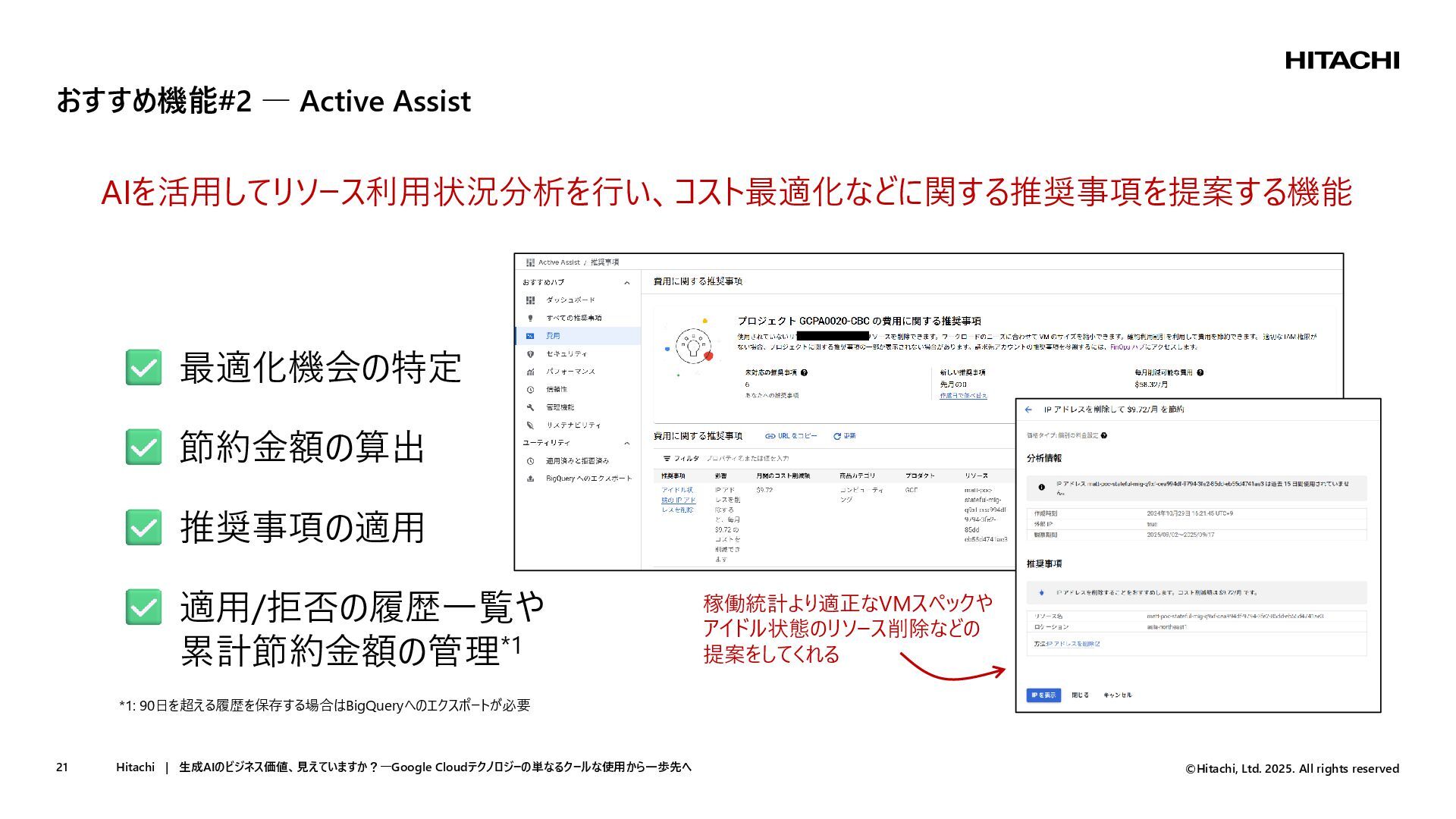The height and width of the screenshot is (819, 1456).
Task: Collapse the ユーティリティ section
Action: [x=626, y=443]
